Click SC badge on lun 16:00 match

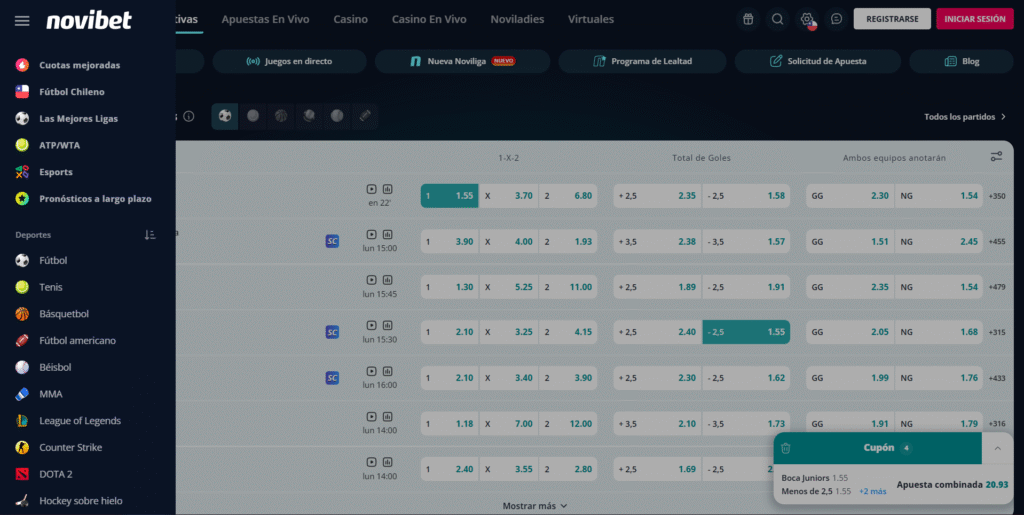click(x=332, y=378)
